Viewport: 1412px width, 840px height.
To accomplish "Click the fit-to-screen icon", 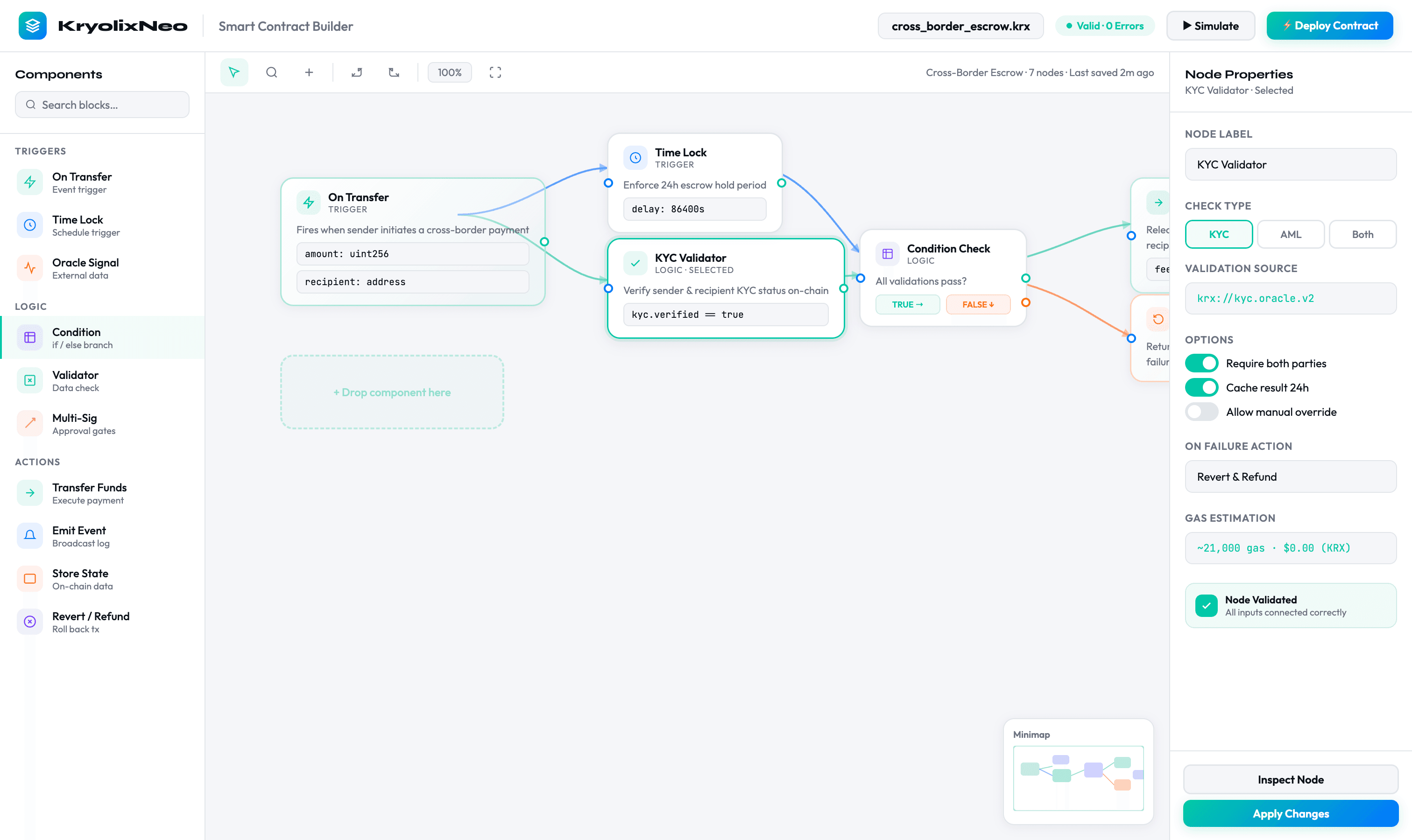I will click(495, 72).
